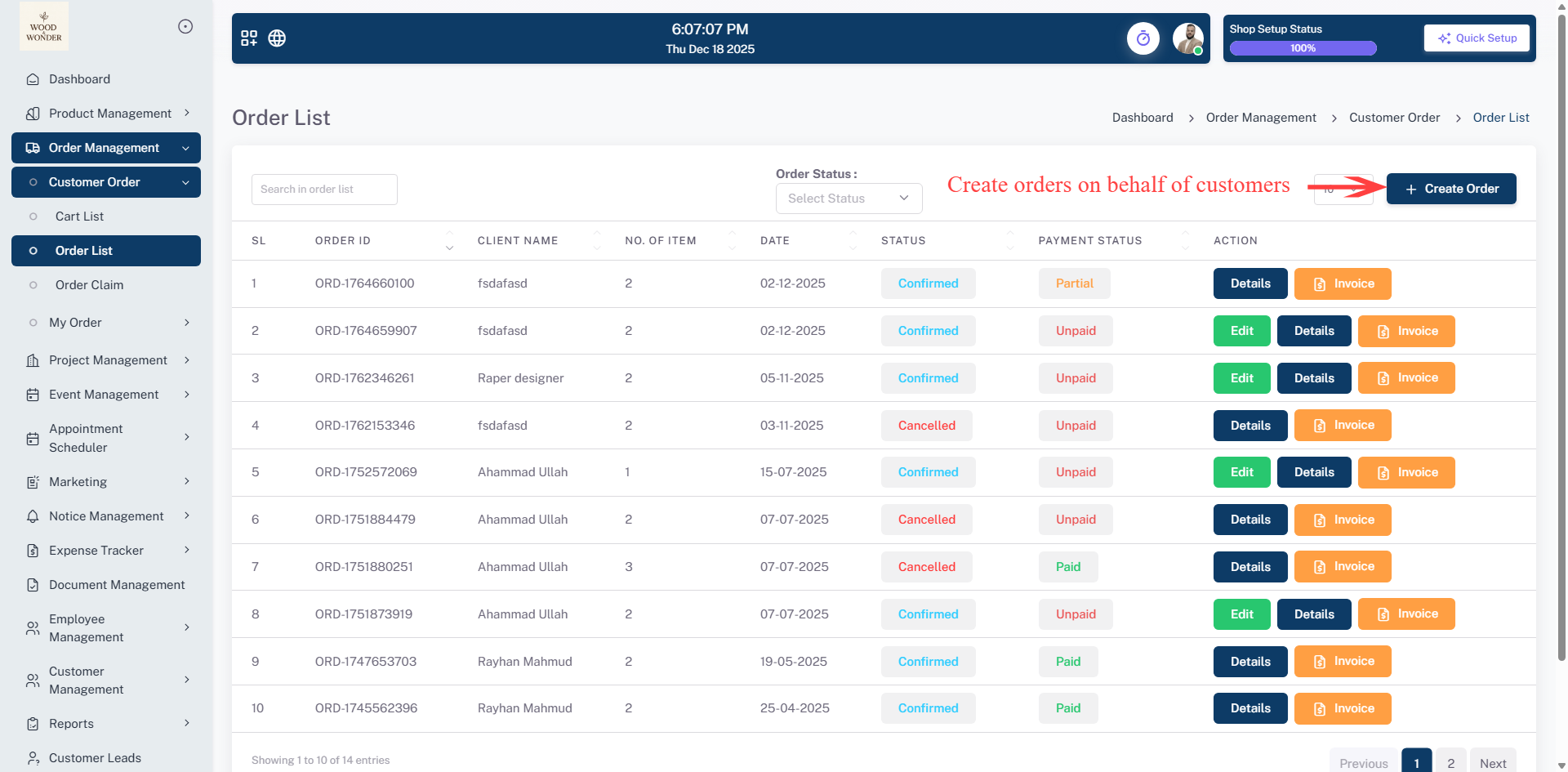Open the user profile avatar

1187,38
